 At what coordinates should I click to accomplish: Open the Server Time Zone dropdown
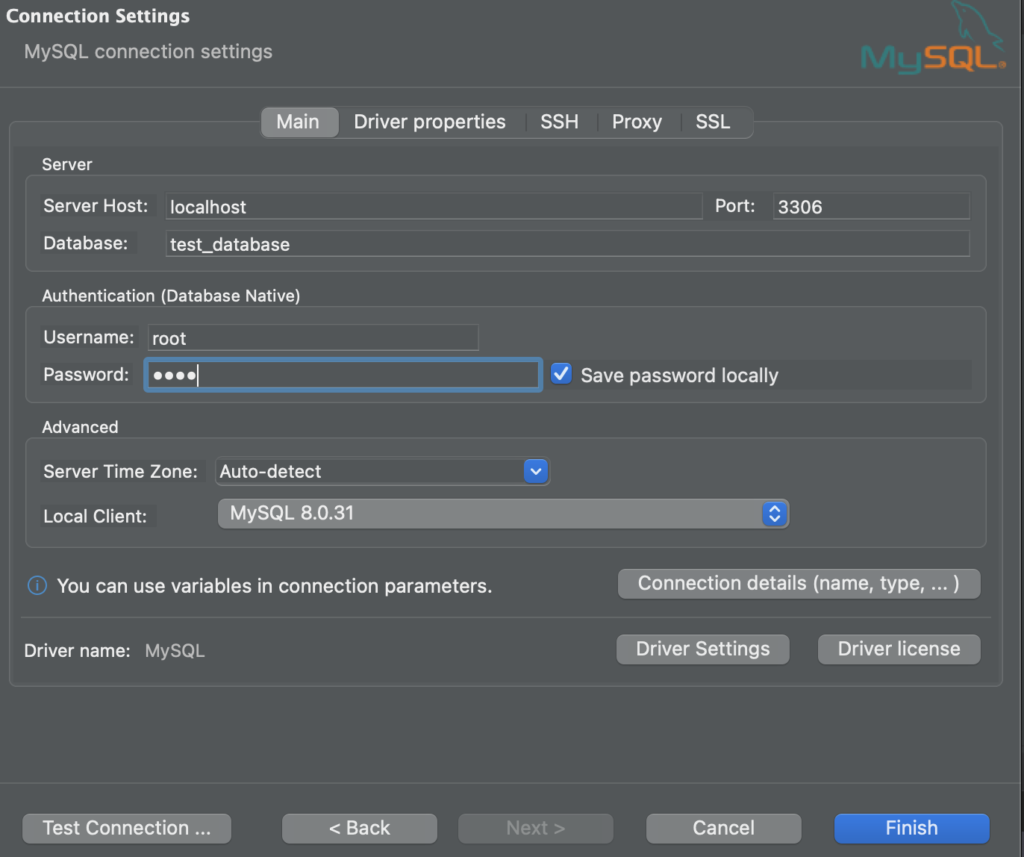[536, 471]
